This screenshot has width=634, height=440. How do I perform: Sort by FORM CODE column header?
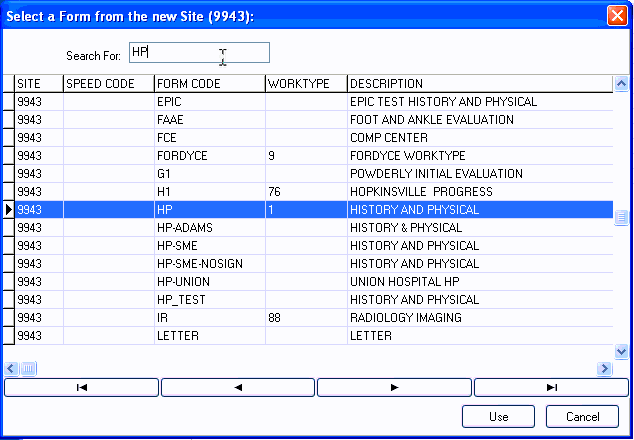(209, 84)
